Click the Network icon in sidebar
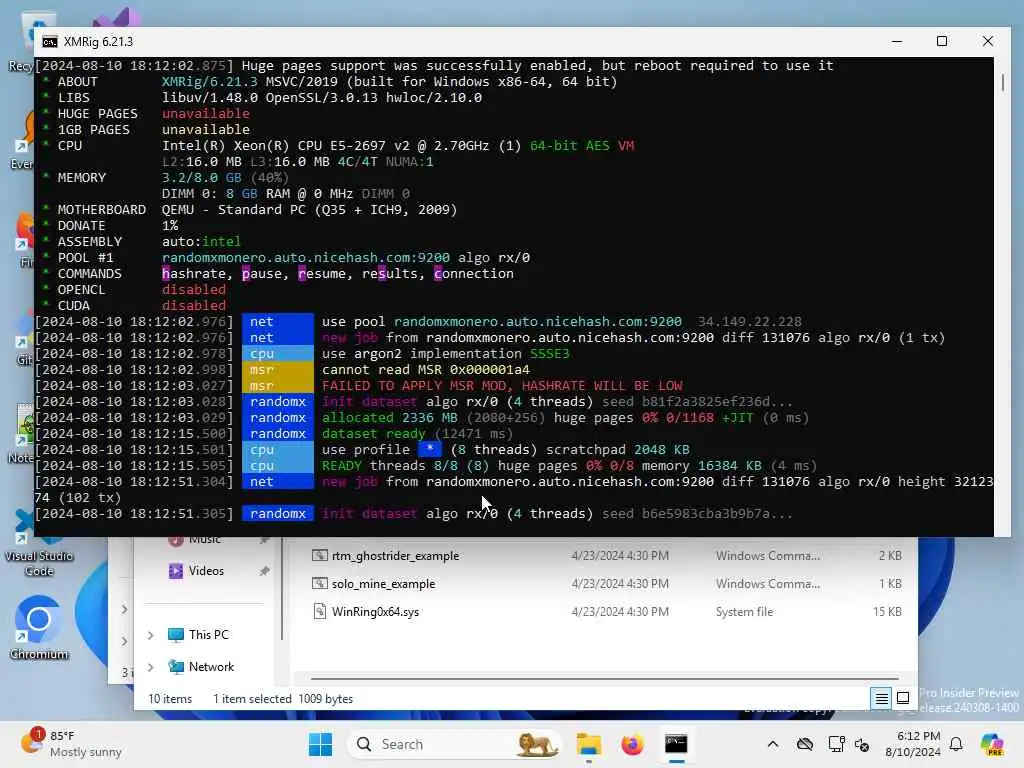Image resolution: width=1024 pixels, height=768 pixels. point(176,667)
